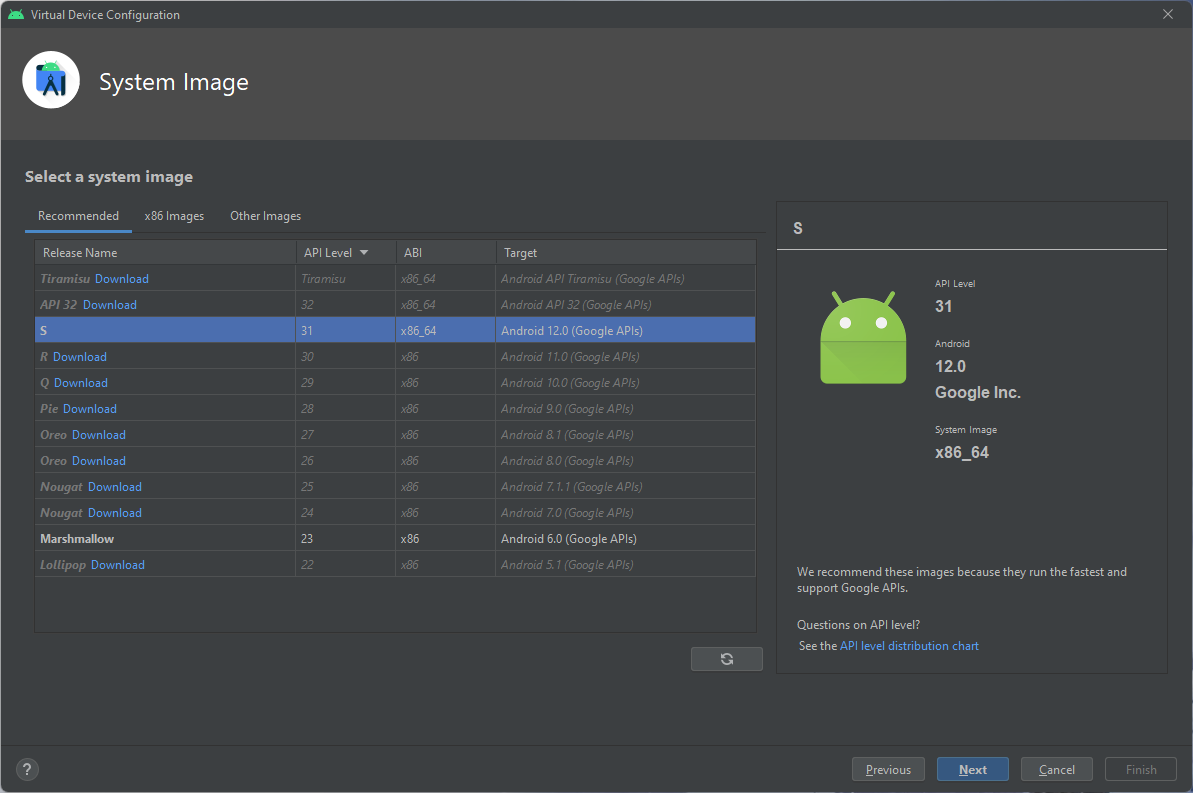Viewport: 1193px width, 793px height.
Task: Click the disabled Finish button
Action: (1141, 769)
